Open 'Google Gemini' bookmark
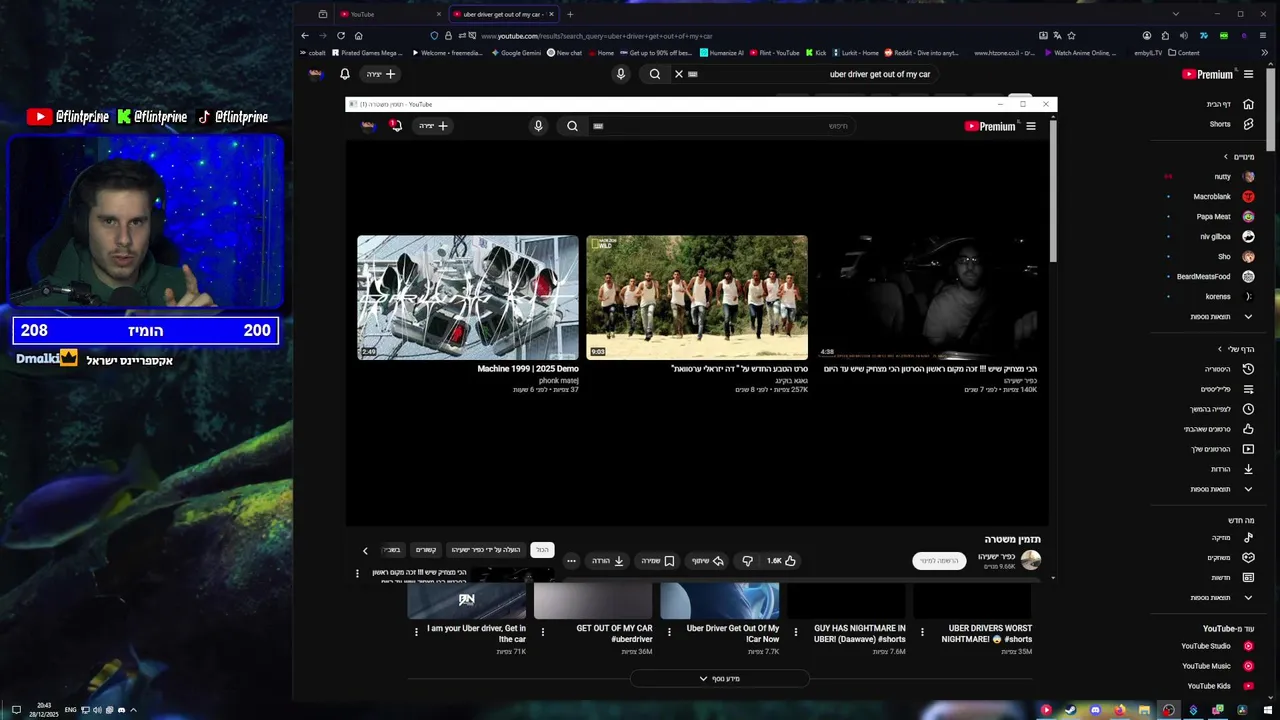1280x720 pixels. (517, 53)
